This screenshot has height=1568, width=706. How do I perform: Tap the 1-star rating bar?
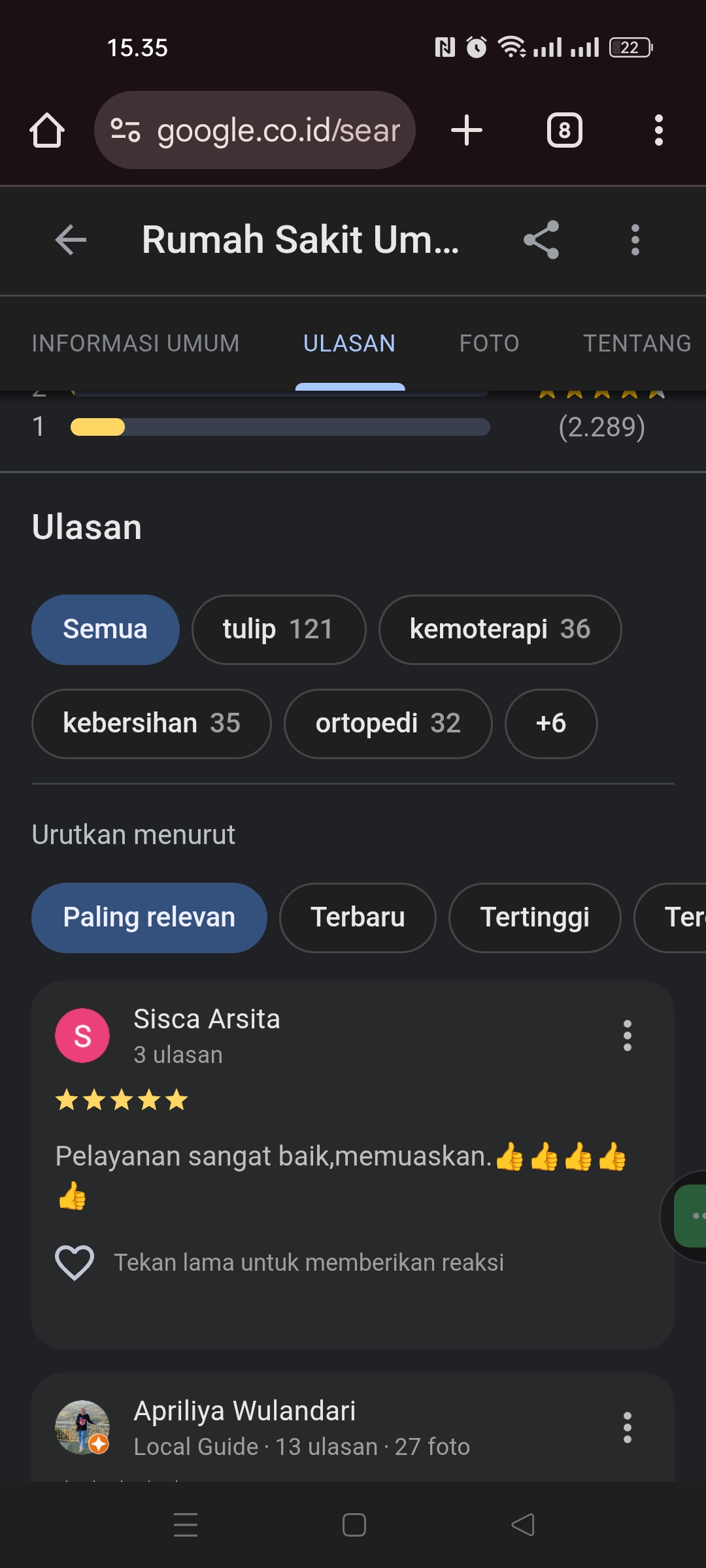click(280, 427)
